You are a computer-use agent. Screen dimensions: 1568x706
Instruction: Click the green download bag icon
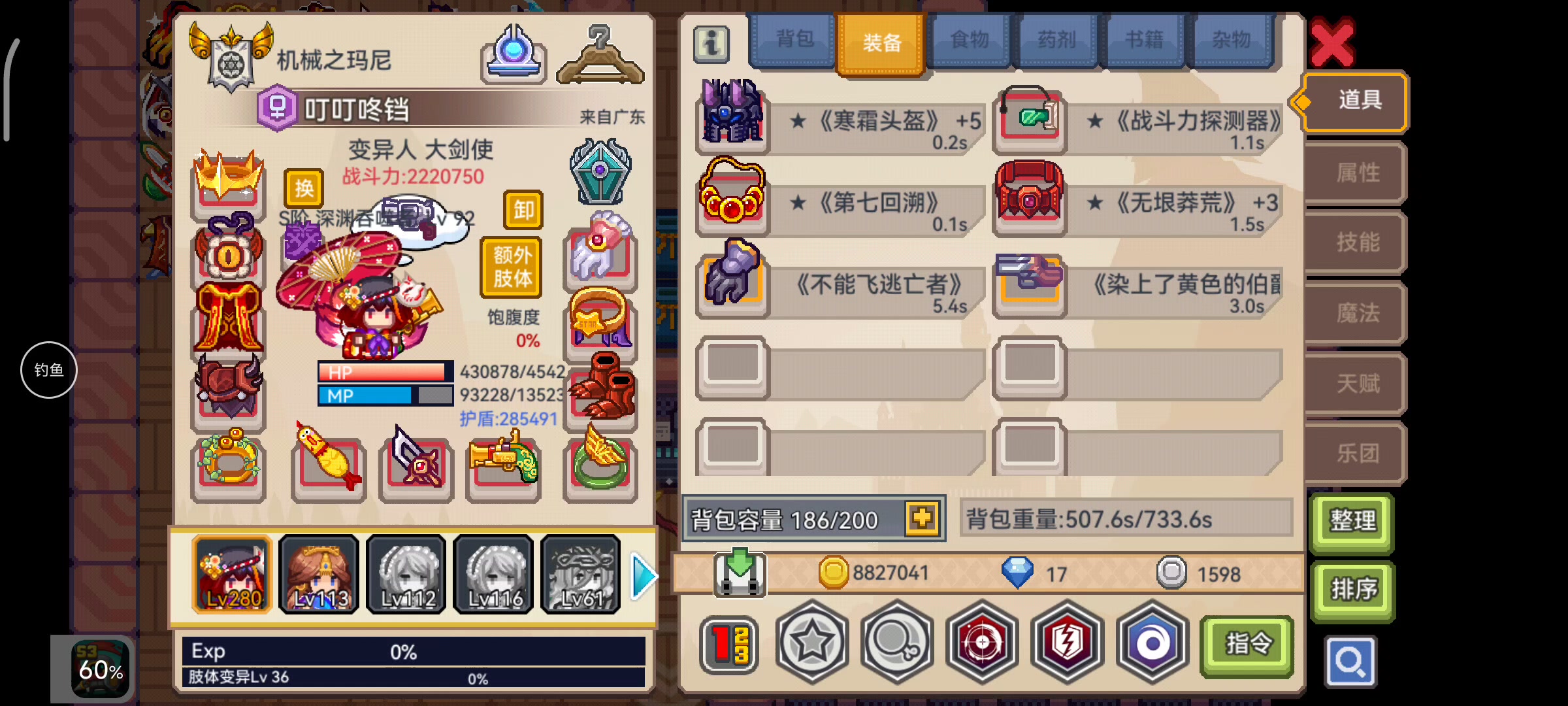pos(740,572)
